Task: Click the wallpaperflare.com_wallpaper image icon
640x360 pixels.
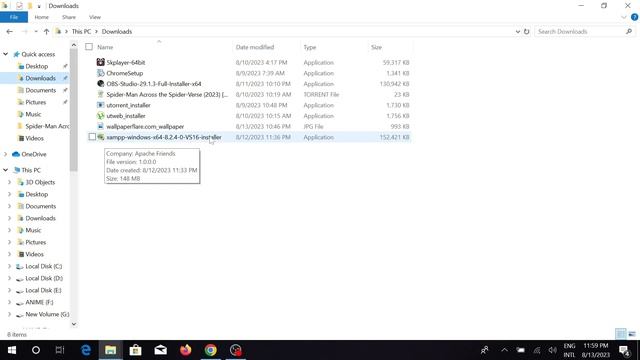Action: tap(100, 126)
